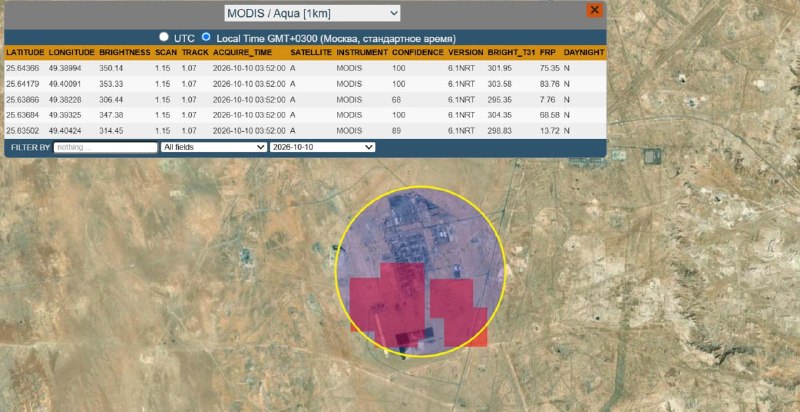Select the UTC radio button
Screen dimensions: 800x412
[164, 37]
